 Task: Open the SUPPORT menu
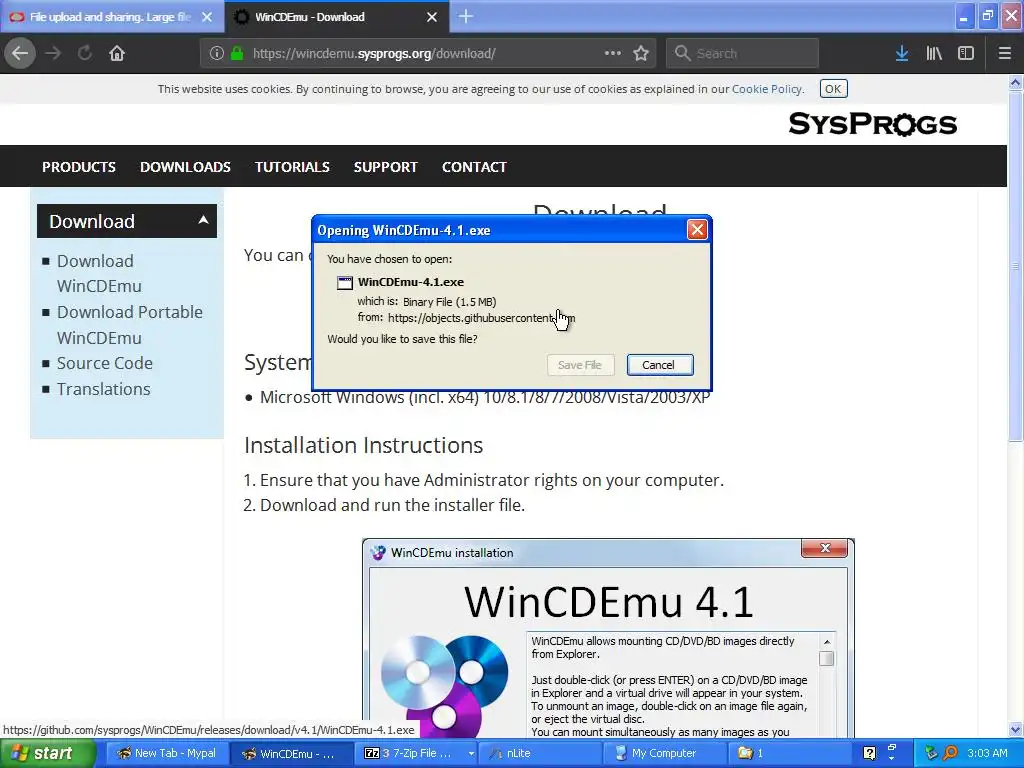pyautogui.click(x=385, y=167)
